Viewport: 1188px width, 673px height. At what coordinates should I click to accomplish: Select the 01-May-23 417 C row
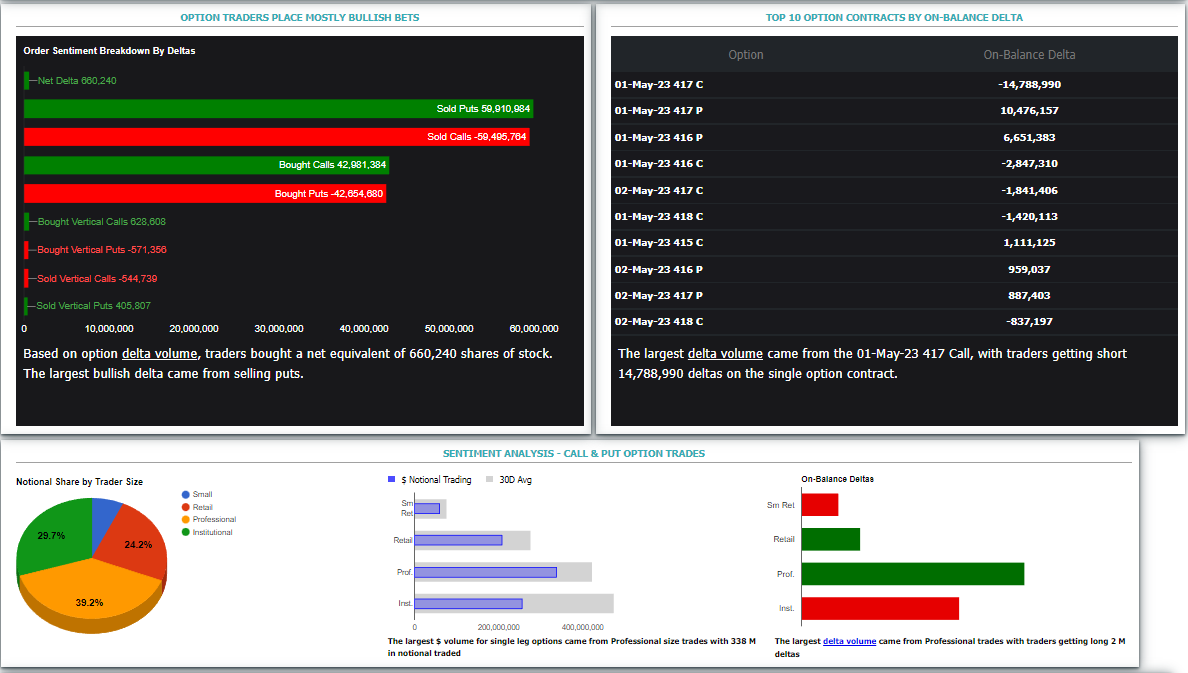click(x=894, y=85)
